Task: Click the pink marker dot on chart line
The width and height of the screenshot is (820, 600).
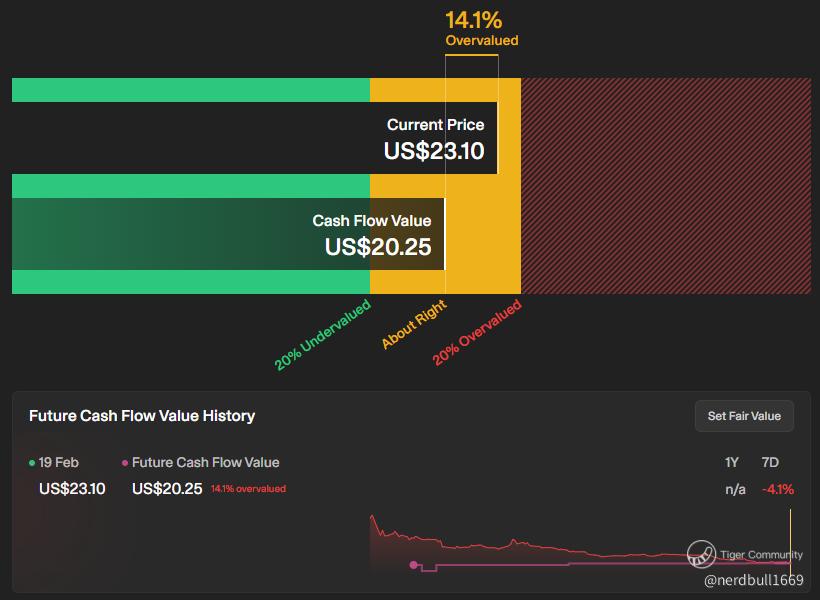Action: pyautogui.click(x=414, y=565)
